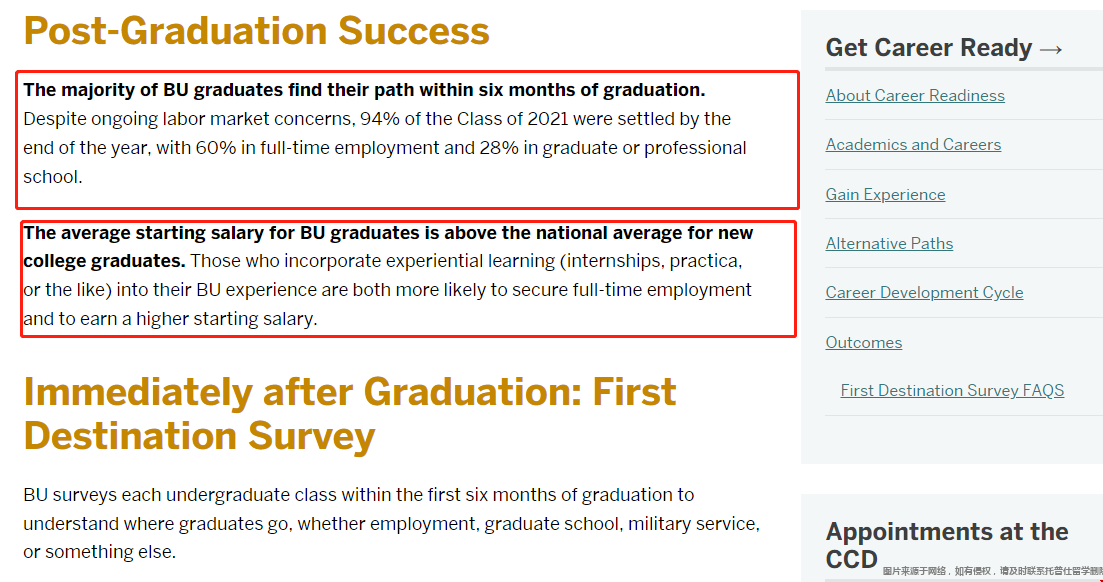The height and width of the screenshot is (582, 1103).
Task: Click the Get Career Ready heading arrow
Action: [1051, 49]
